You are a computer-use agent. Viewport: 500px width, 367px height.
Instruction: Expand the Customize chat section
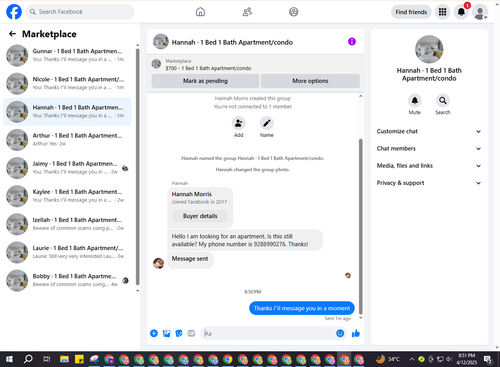click(x=429, y=131)
